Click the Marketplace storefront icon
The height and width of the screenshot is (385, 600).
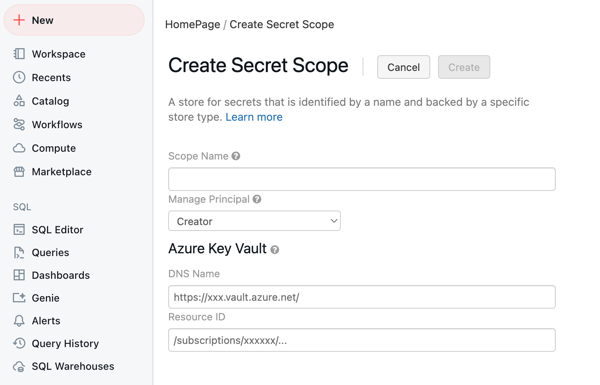pyautogui.click(x=19, y=172)
